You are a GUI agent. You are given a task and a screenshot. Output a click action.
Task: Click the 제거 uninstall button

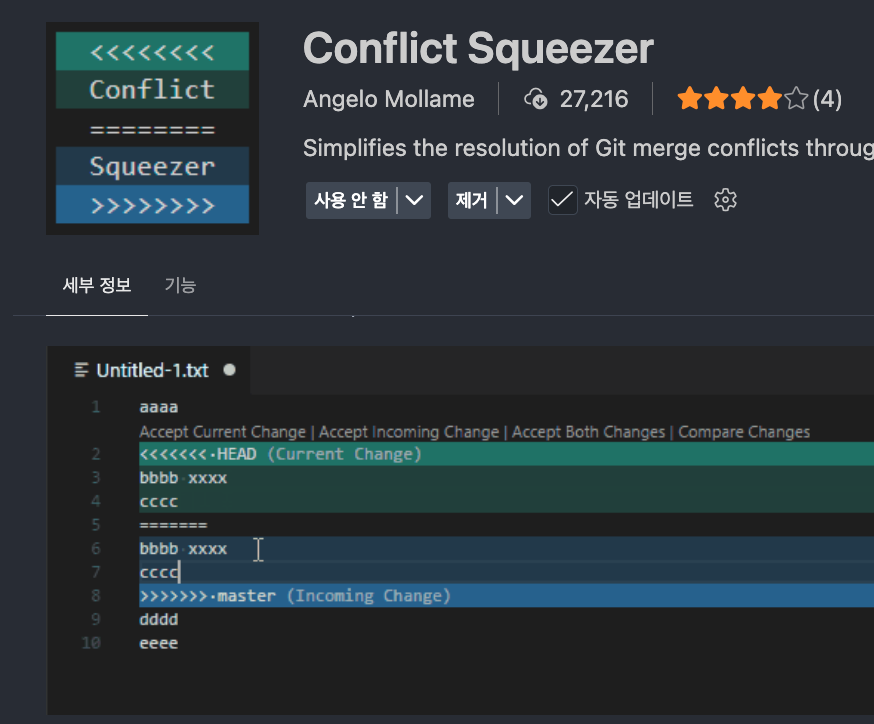tap(471, 200)
